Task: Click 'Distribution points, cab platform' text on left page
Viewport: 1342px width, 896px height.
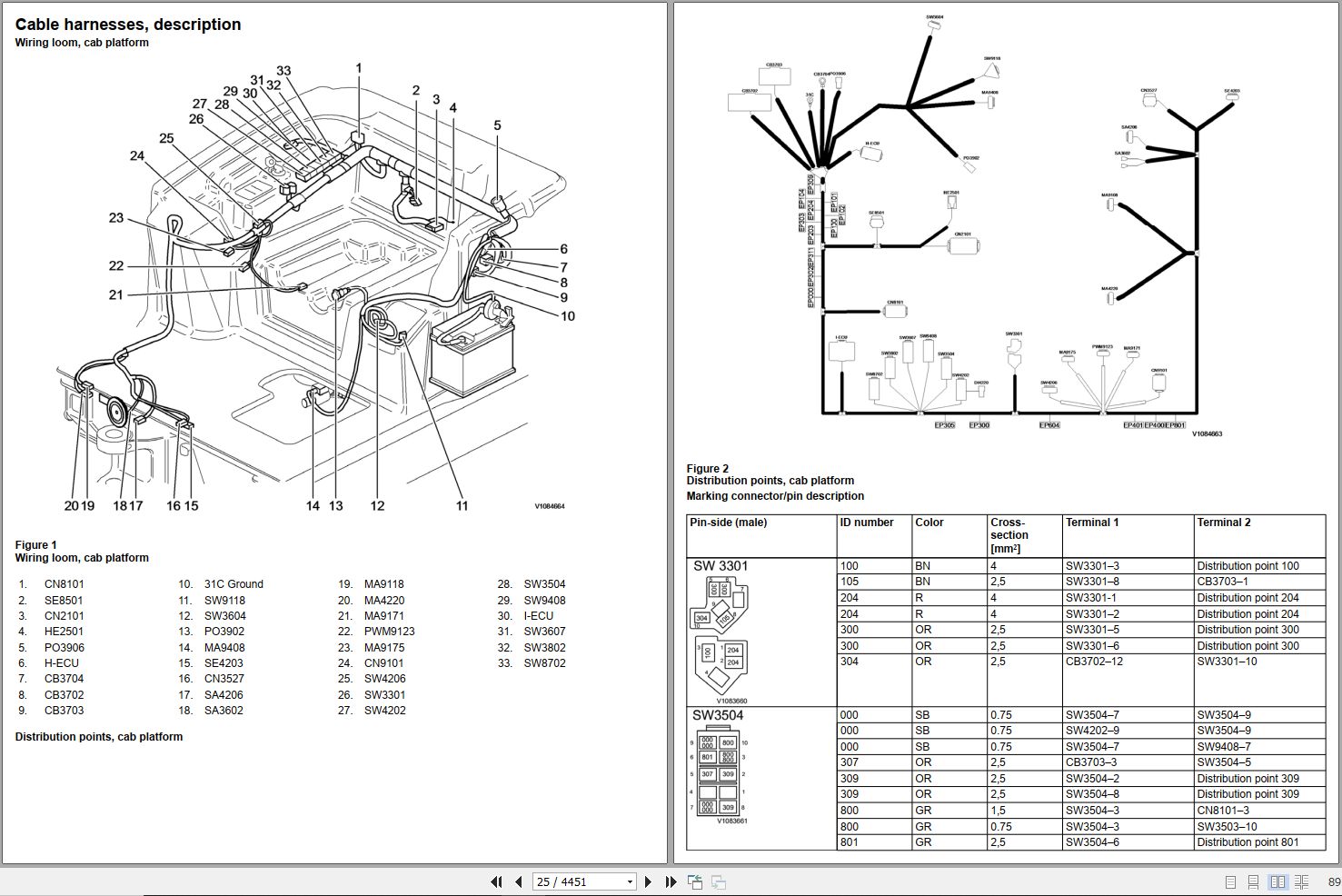Action: click(x=99, y=737)
